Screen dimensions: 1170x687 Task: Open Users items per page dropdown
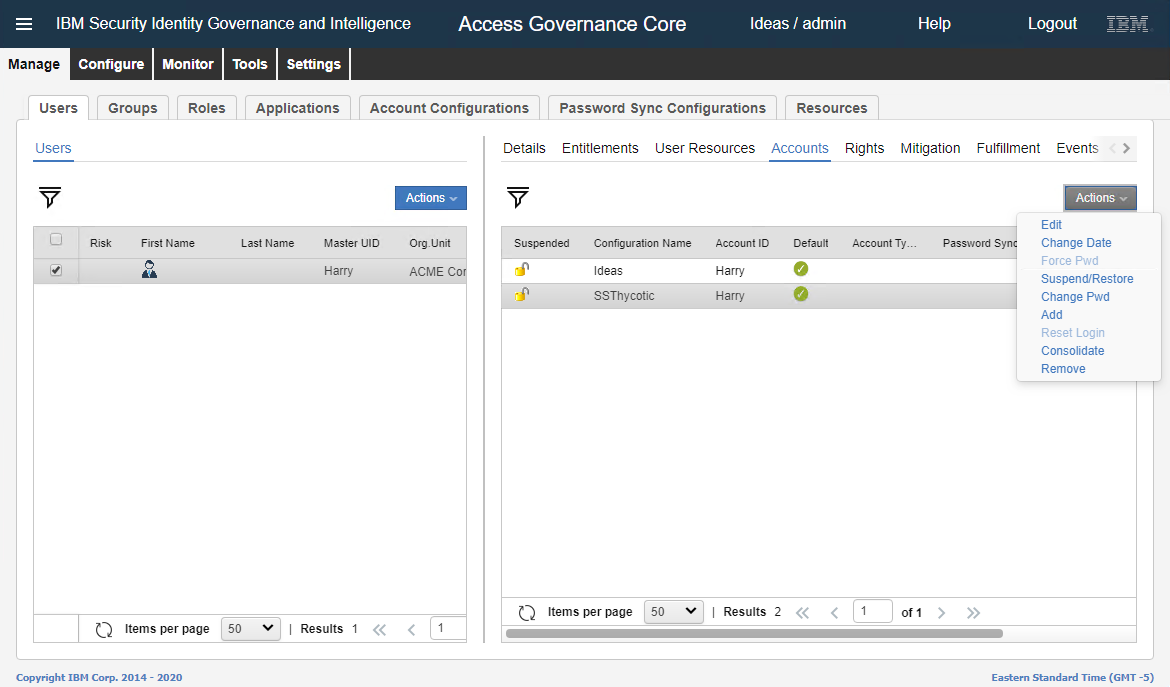(x=251, y=629)
